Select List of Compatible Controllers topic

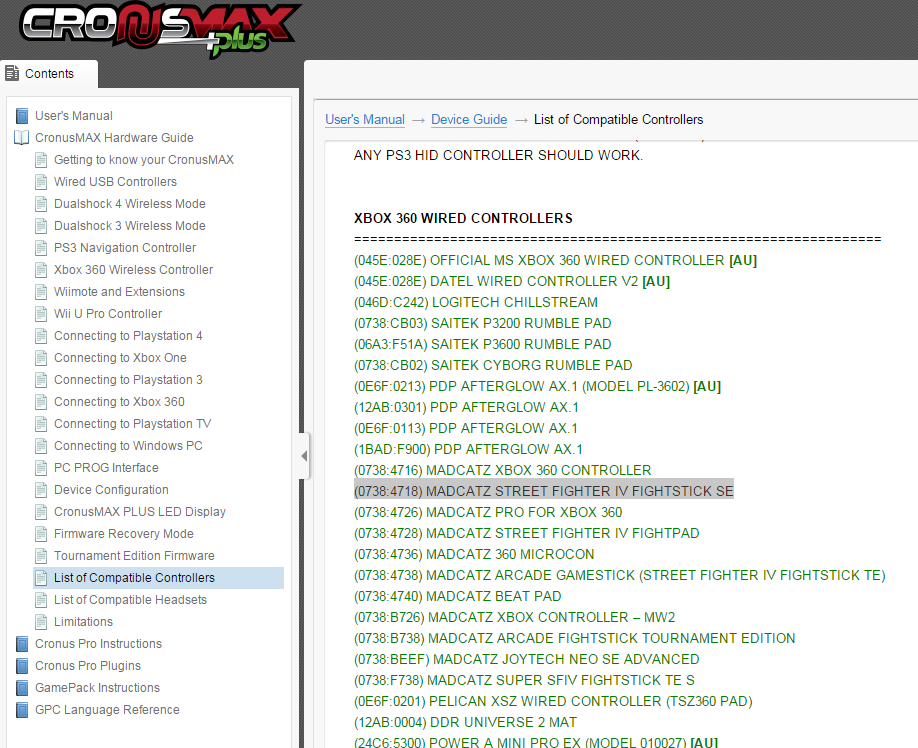134,578
